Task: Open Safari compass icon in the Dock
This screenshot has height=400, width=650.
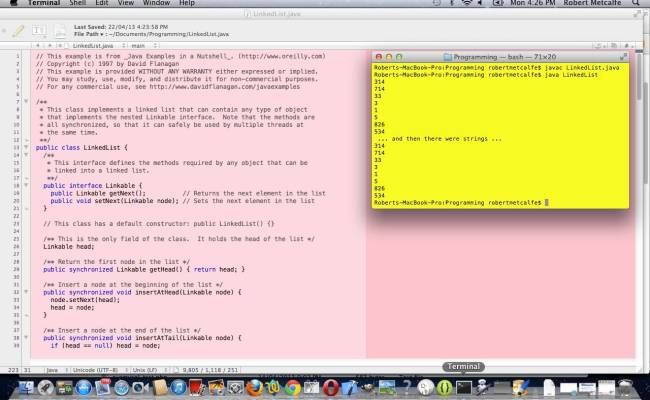Action: (121, 388)
